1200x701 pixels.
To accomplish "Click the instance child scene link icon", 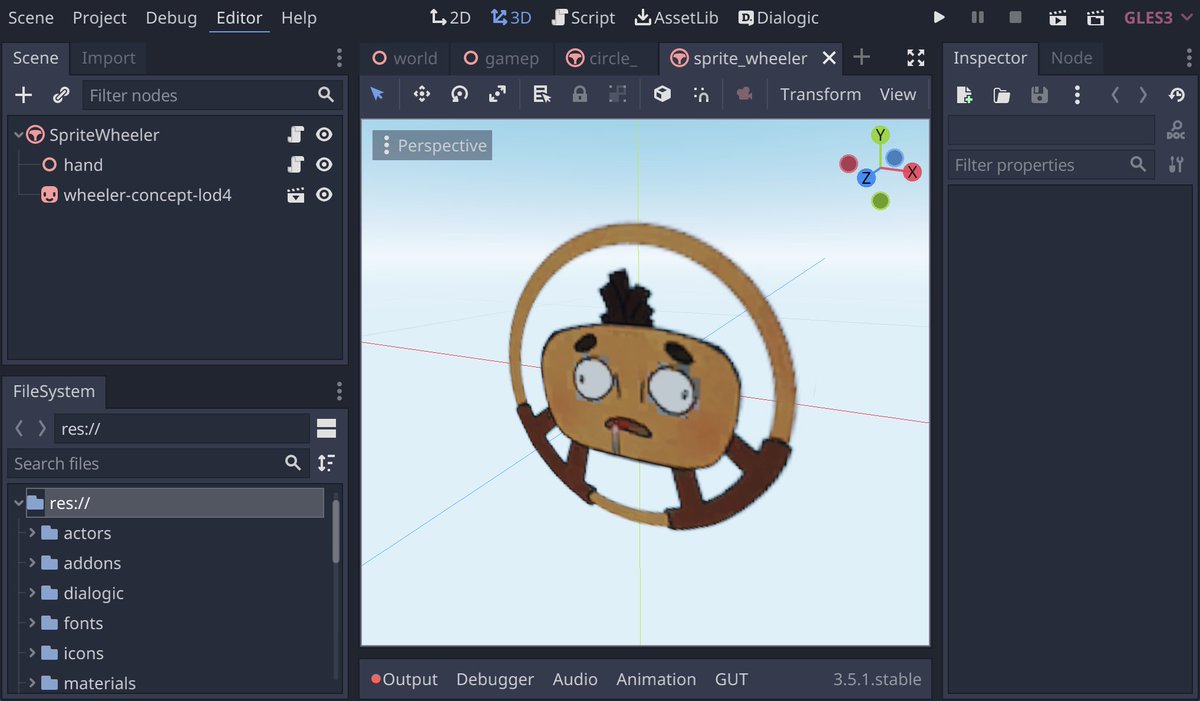I will (61, 95).
